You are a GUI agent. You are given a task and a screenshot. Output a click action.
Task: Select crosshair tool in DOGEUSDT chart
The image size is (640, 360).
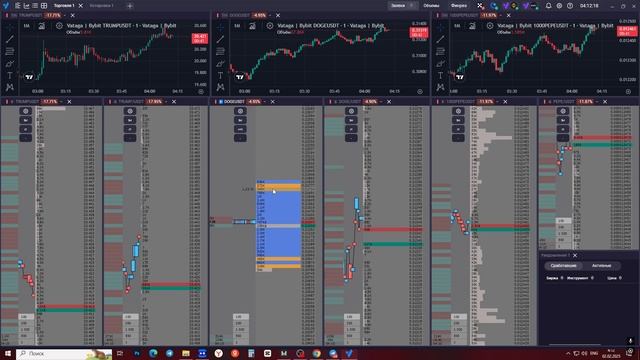tap(220, 27)
